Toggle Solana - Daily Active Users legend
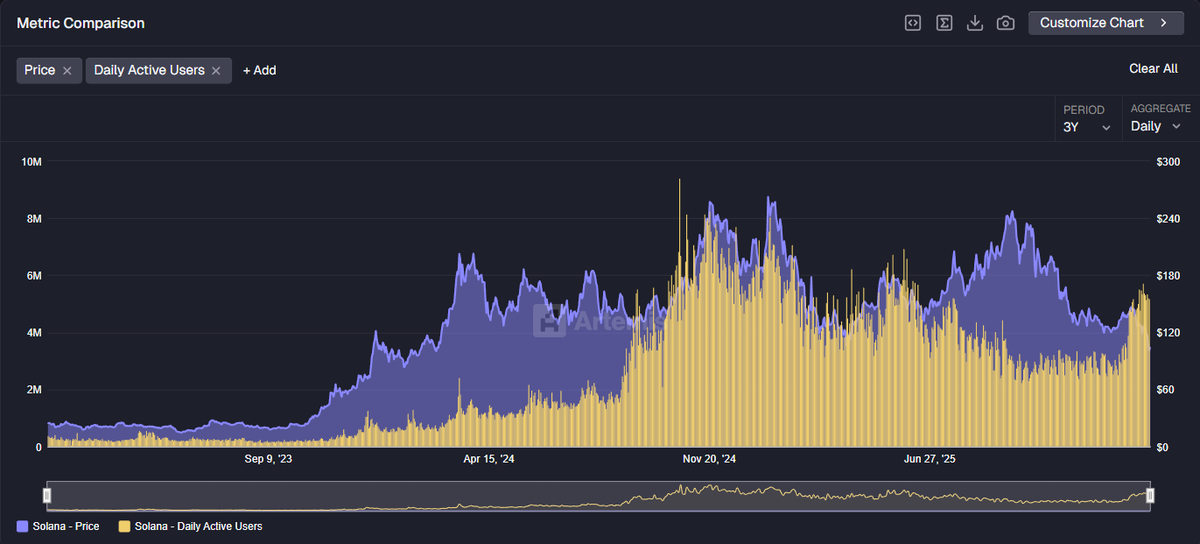Viewport: 1200px width, 544px height. coord(190,526)
